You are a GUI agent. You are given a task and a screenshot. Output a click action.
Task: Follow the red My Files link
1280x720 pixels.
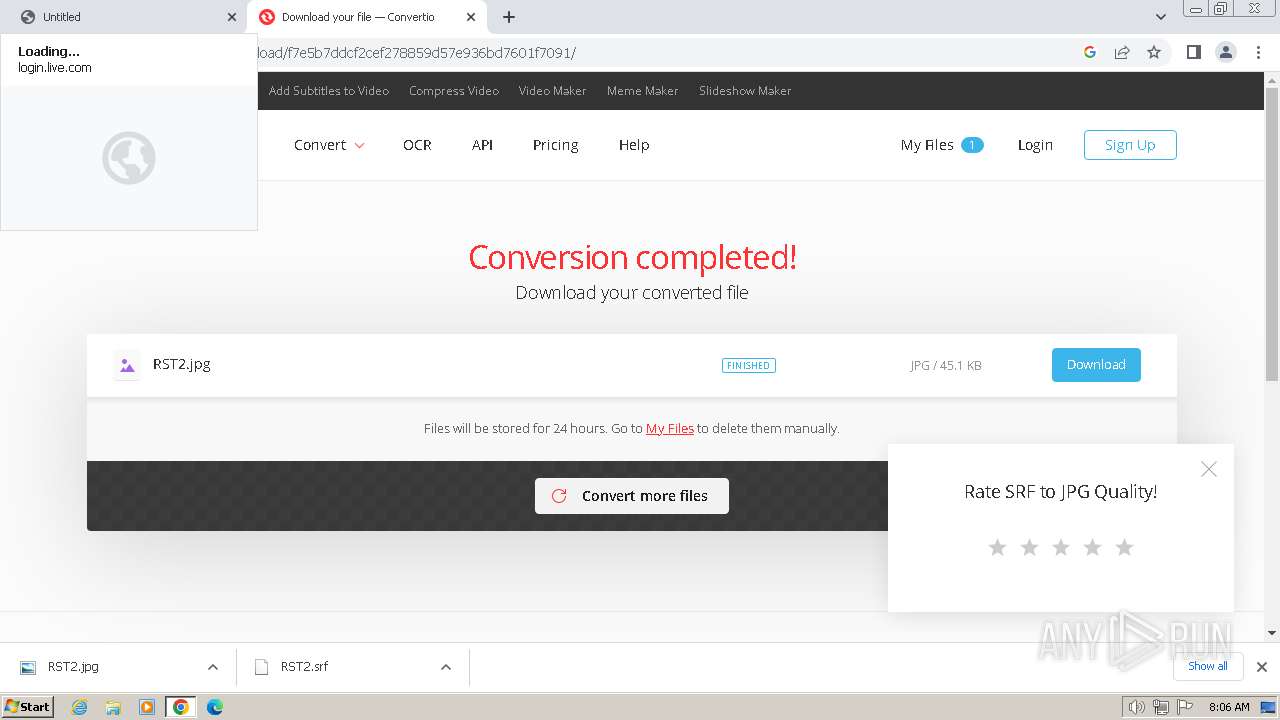click(670, 428)
